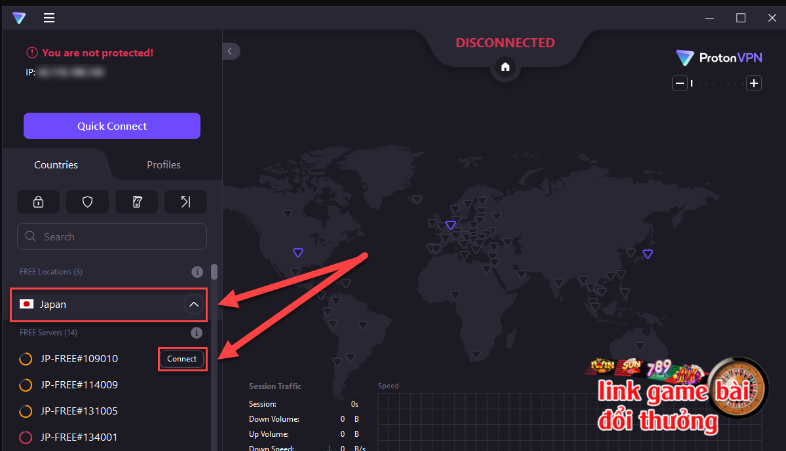Click the not protected warning icon
Image resolution: width=786 pixels, height=451 pixels.
pos(32,52)
